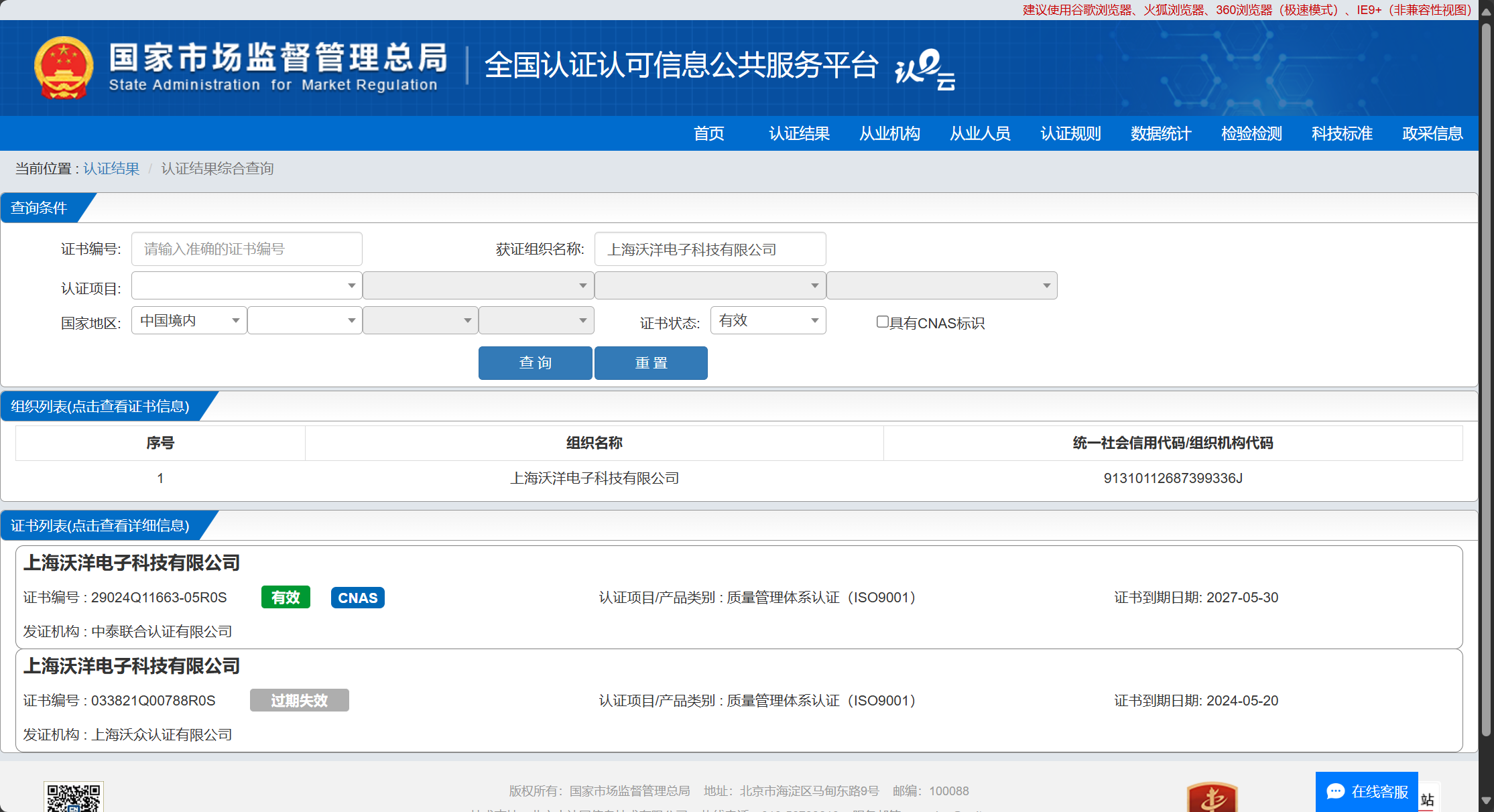The width and height of the screenshot is (1494, 812).
Task: Open the 数据统计 nav menu
Action: (1161, 133)
